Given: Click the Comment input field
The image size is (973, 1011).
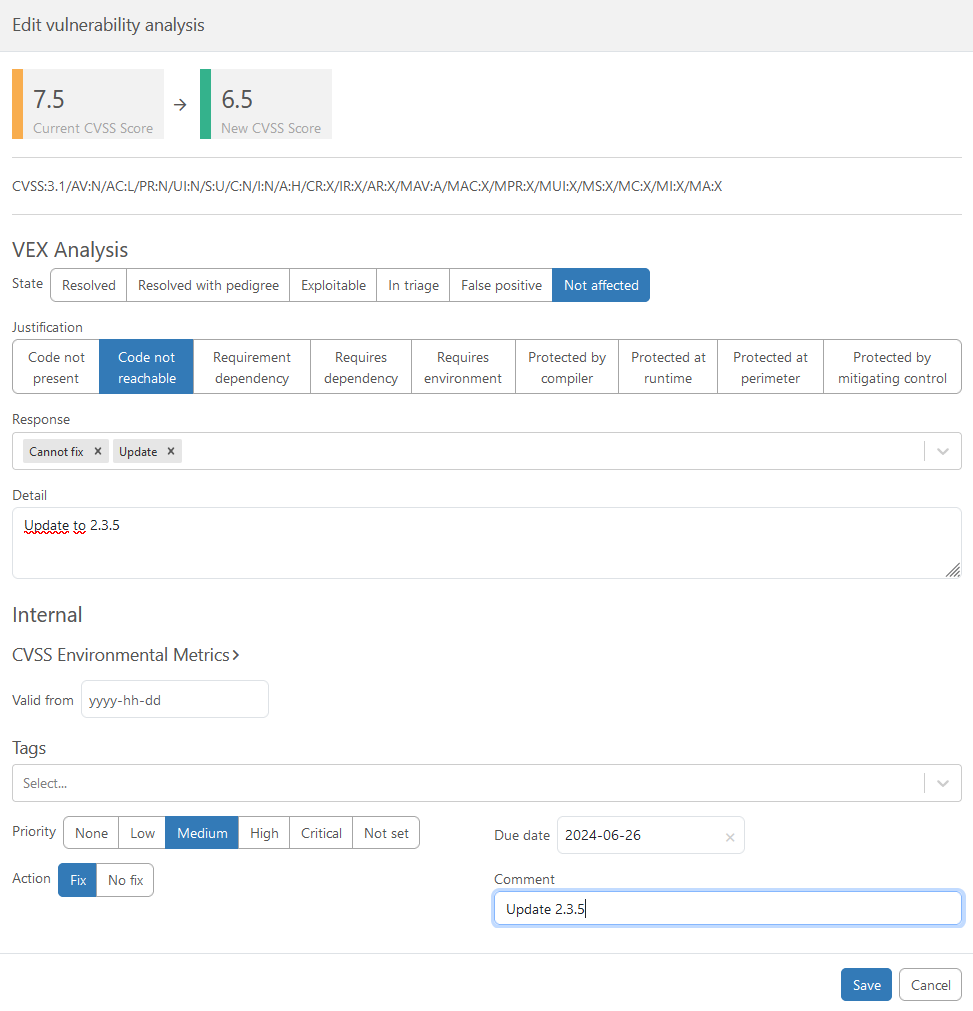Looking at the screenshot, I should click(x=727, y=909).
